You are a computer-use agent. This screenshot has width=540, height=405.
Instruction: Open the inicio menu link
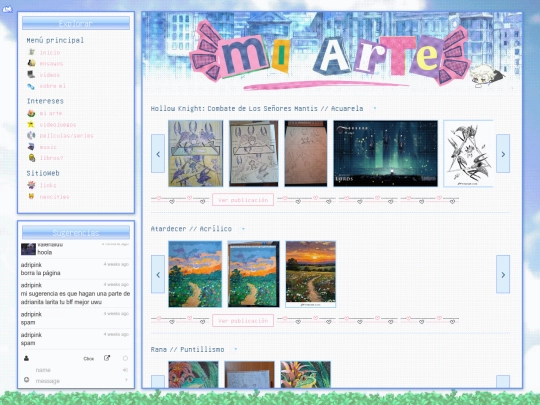[50, 52]
